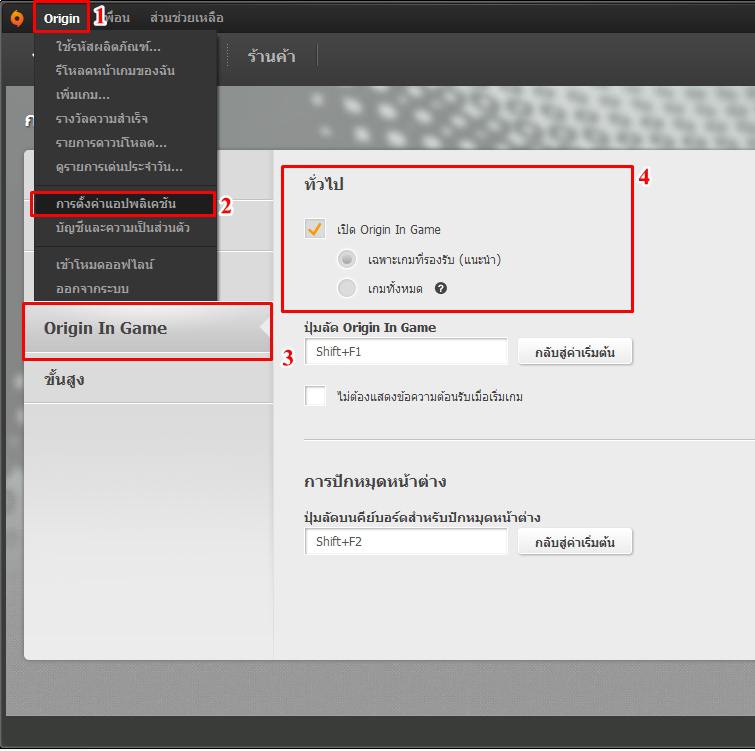Choose ออกจากระบบ to log out
Screen dimensions: 755x751
point(125,288)
